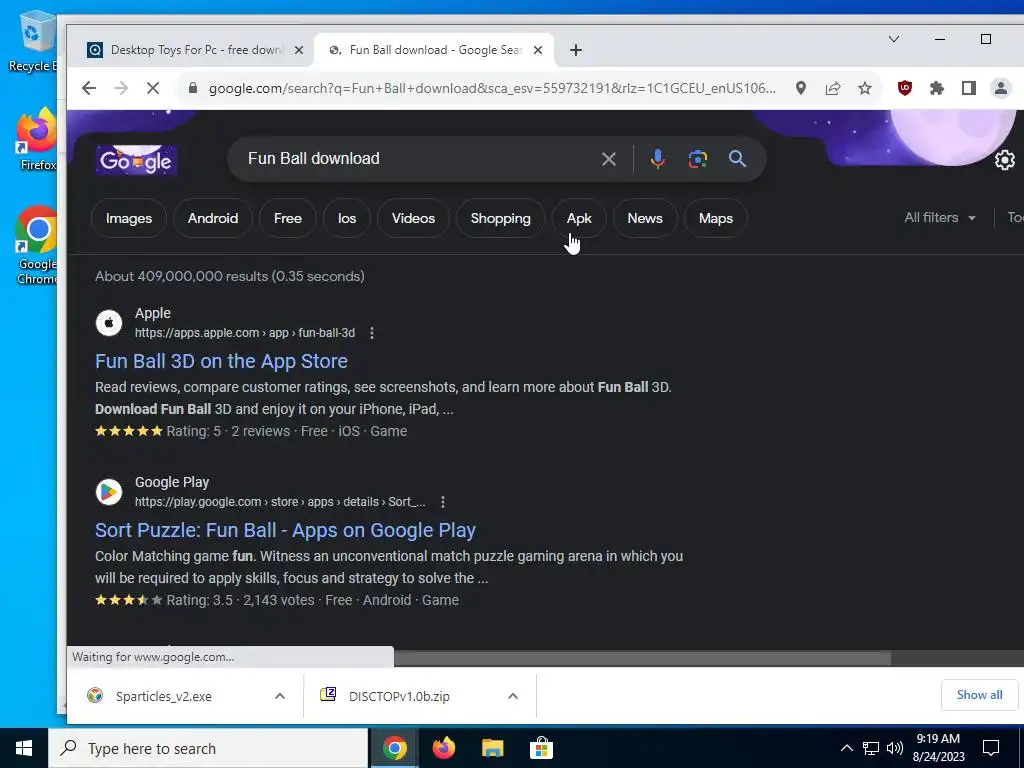Open the Chrome profile avatar

point(1000,88)
